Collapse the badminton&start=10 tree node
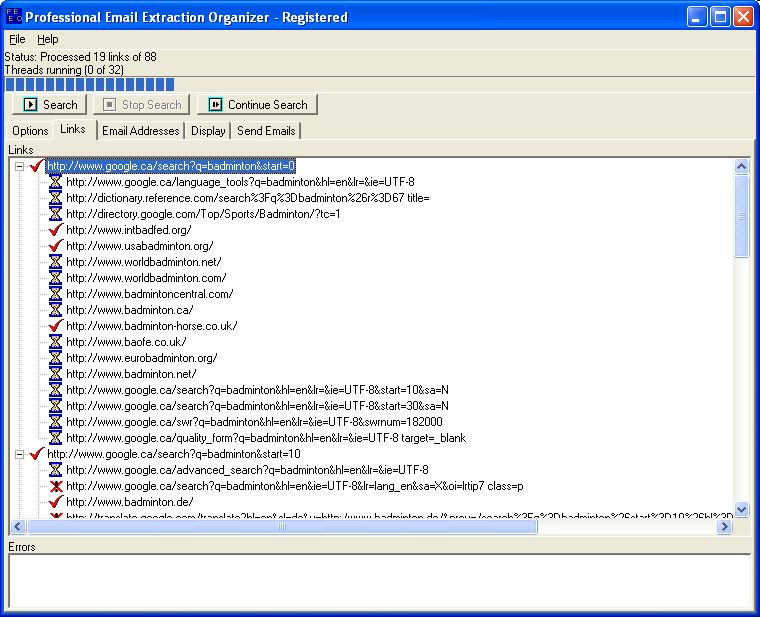Viewport: 760px width, 617px height. (x=21, y=454)
